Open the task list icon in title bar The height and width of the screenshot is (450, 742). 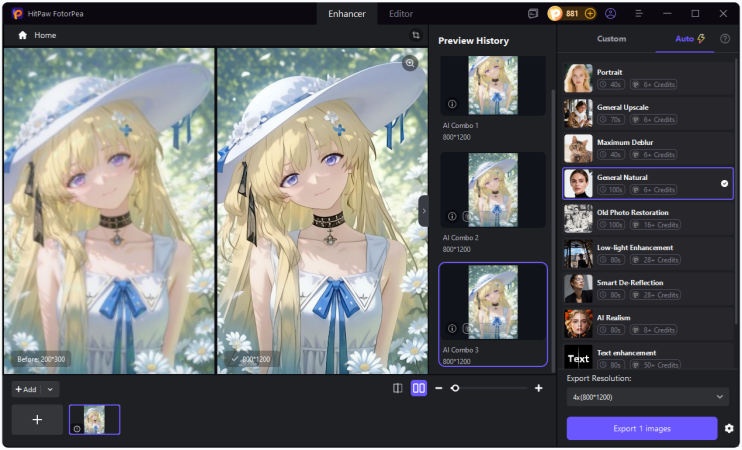point(533,14)
